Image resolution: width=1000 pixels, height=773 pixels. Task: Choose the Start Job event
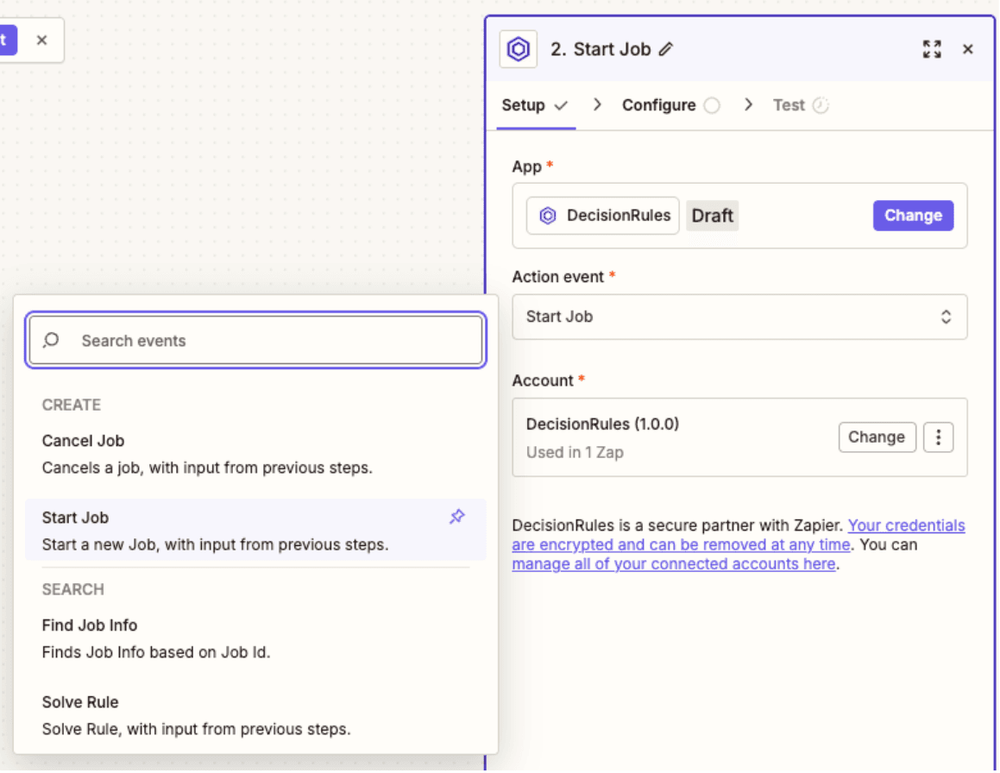pyautogui.click(x=255, y=531)
